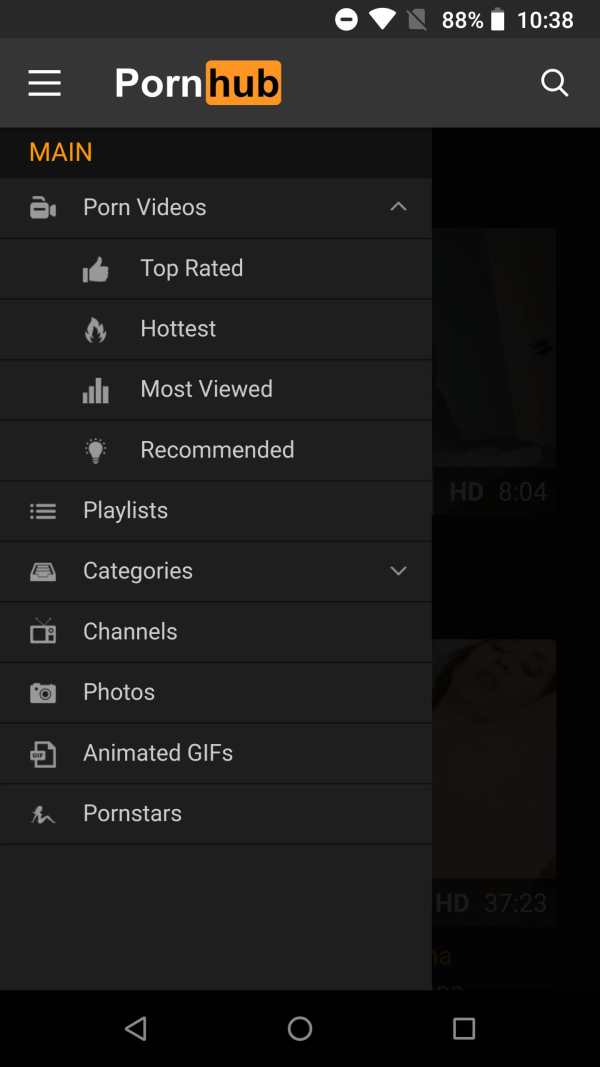Click the video camera icon

pyautogui.click(x=43, y=208)
